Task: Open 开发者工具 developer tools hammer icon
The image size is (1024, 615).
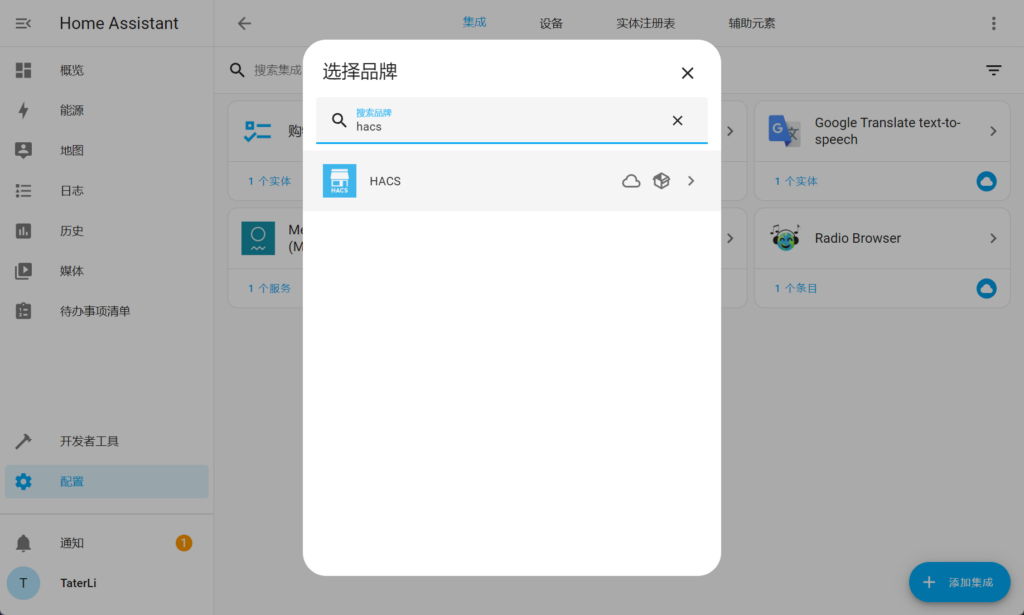Action: 24,441
